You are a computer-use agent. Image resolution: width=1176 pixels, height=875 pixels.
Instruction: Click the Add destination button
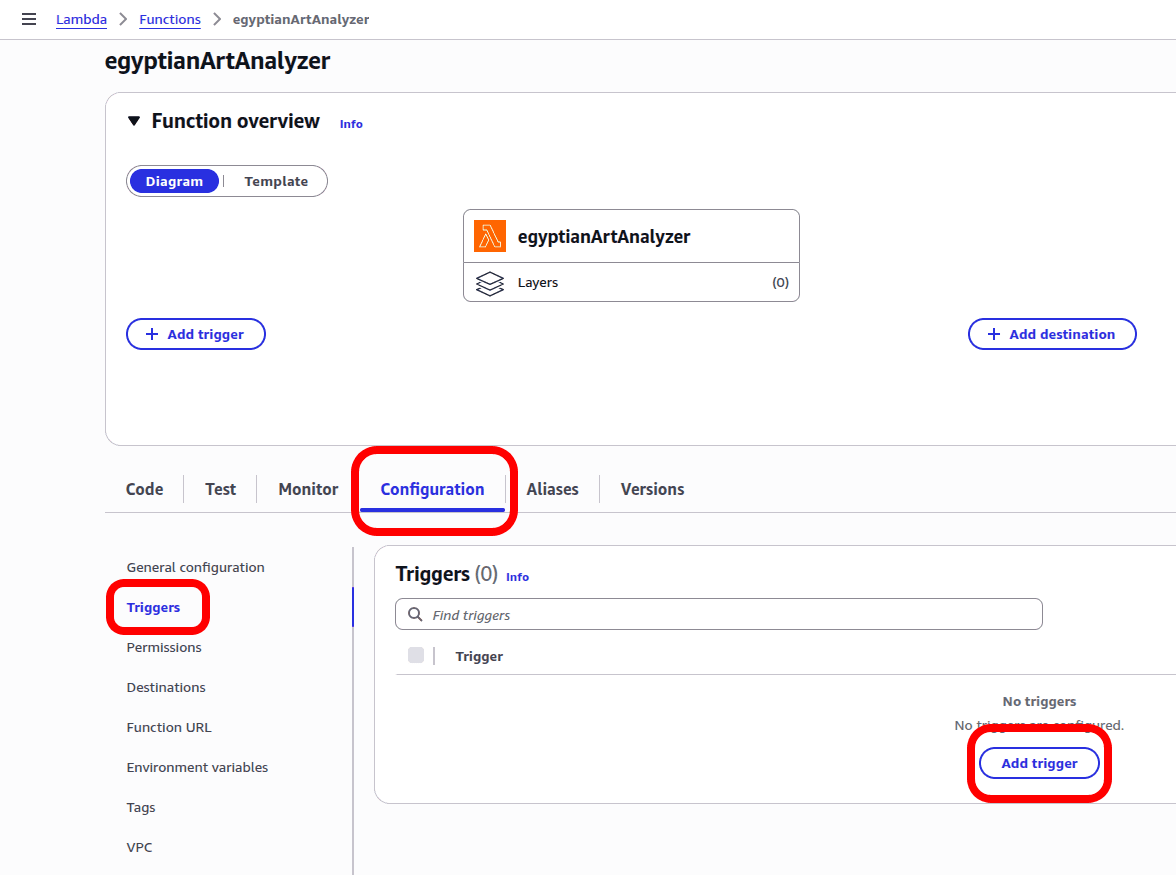(x=1051, y=334)
